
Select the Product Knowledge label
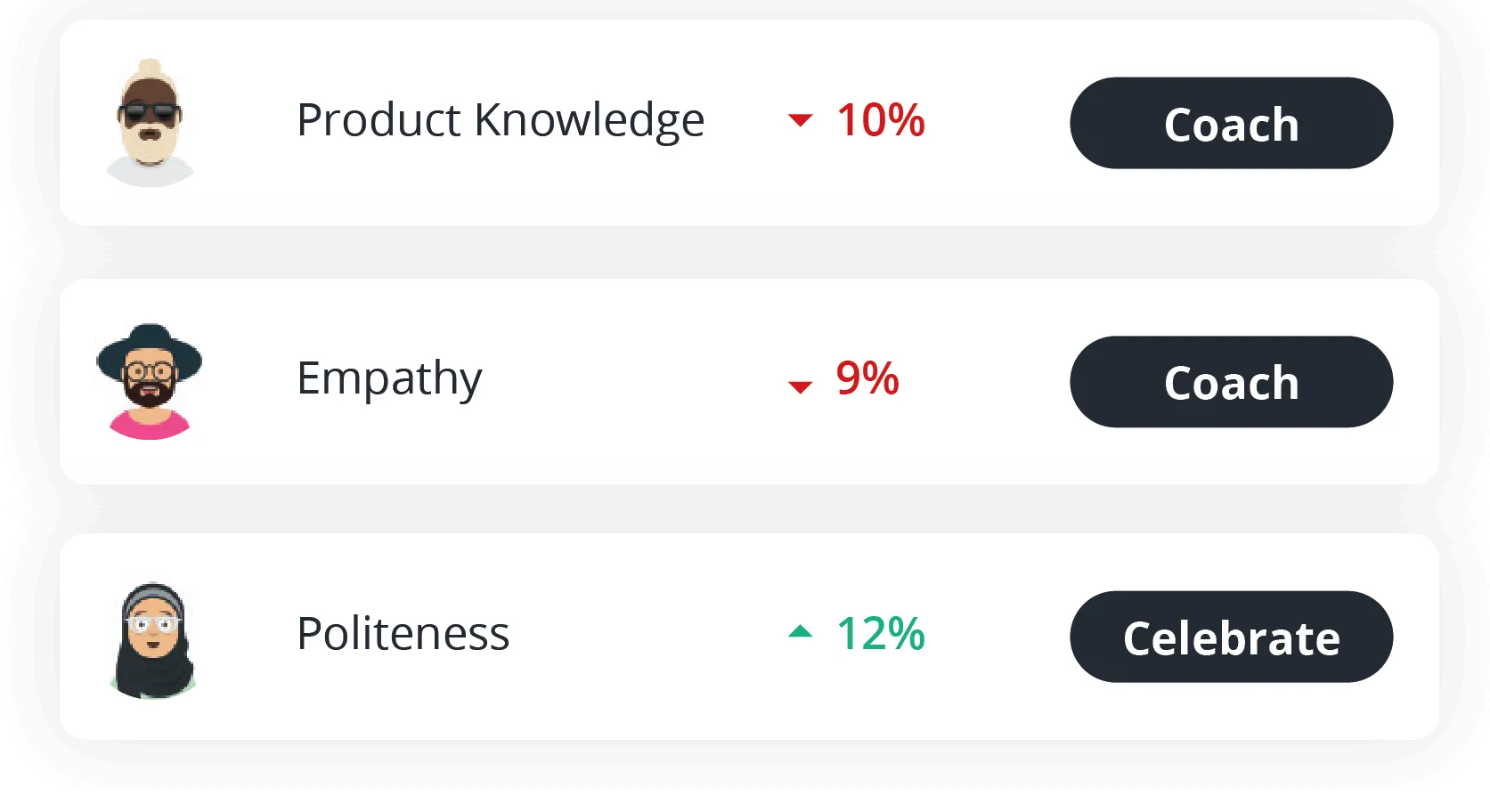point(501,122)
